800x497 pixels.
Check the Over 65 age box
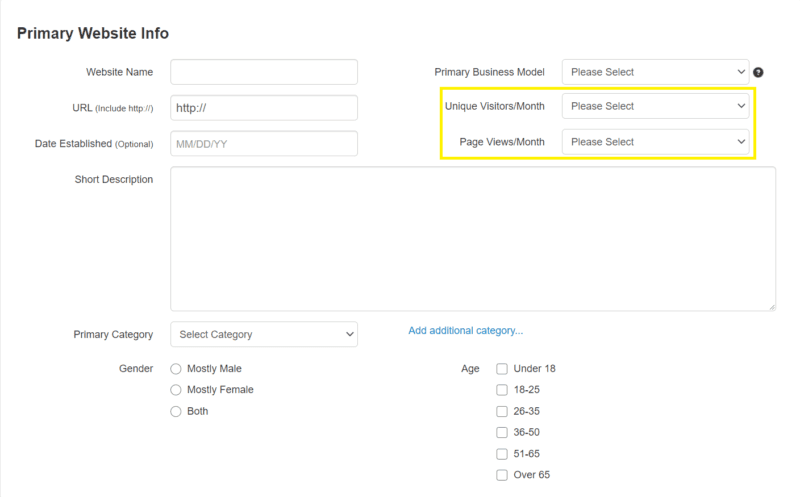point(502,475)
